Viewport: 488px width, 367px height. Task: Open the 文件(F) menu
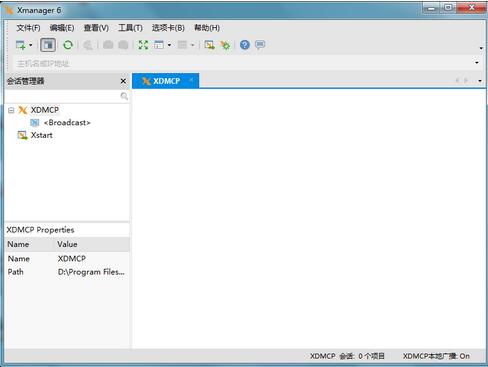28,28
